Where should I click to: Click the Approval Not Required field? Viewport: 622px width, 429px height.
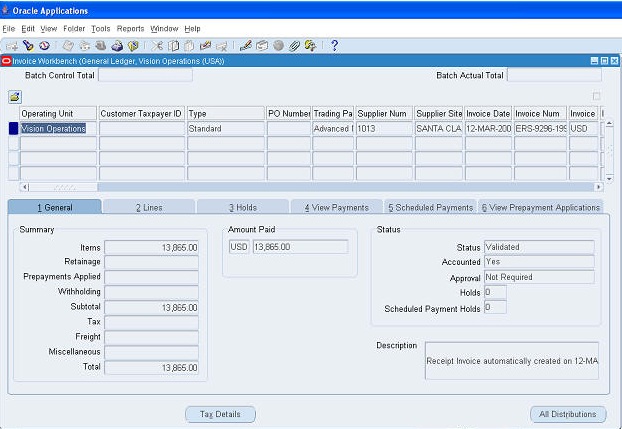pyautogui.click(x=539, y=277)
